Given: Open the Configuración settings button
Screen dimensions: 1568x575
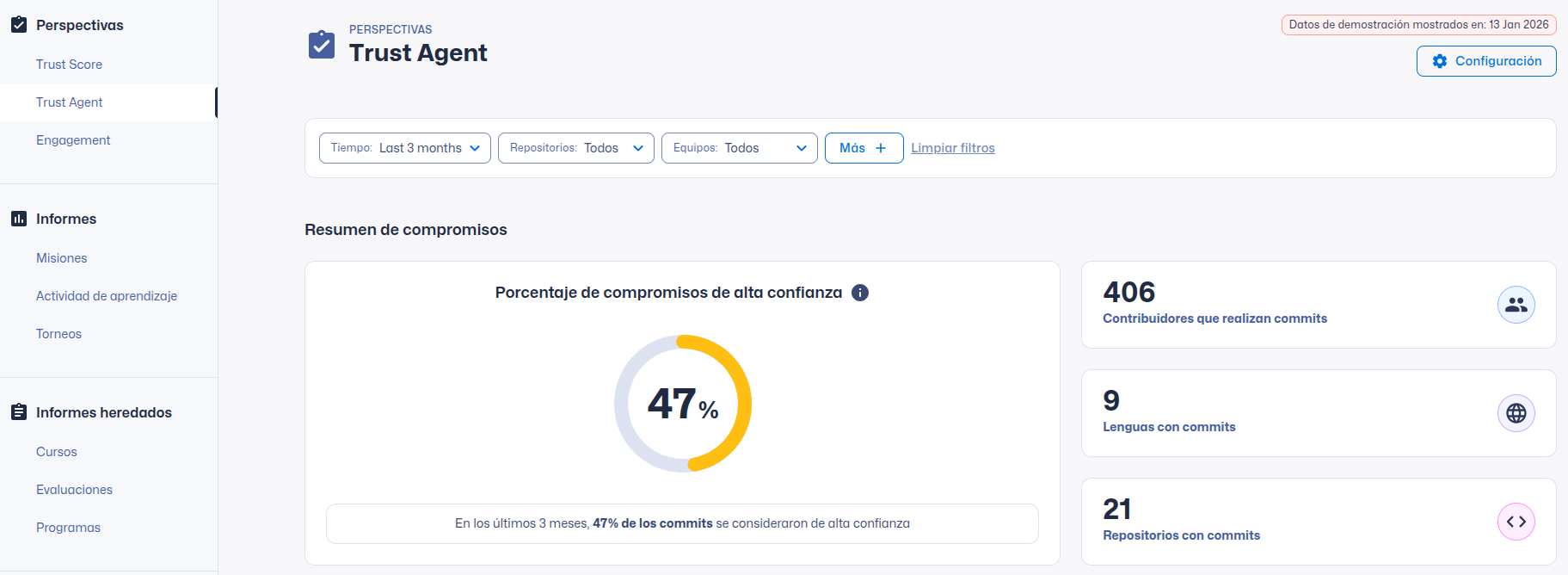Looking at the screenshot, I should coord(1486,61).
